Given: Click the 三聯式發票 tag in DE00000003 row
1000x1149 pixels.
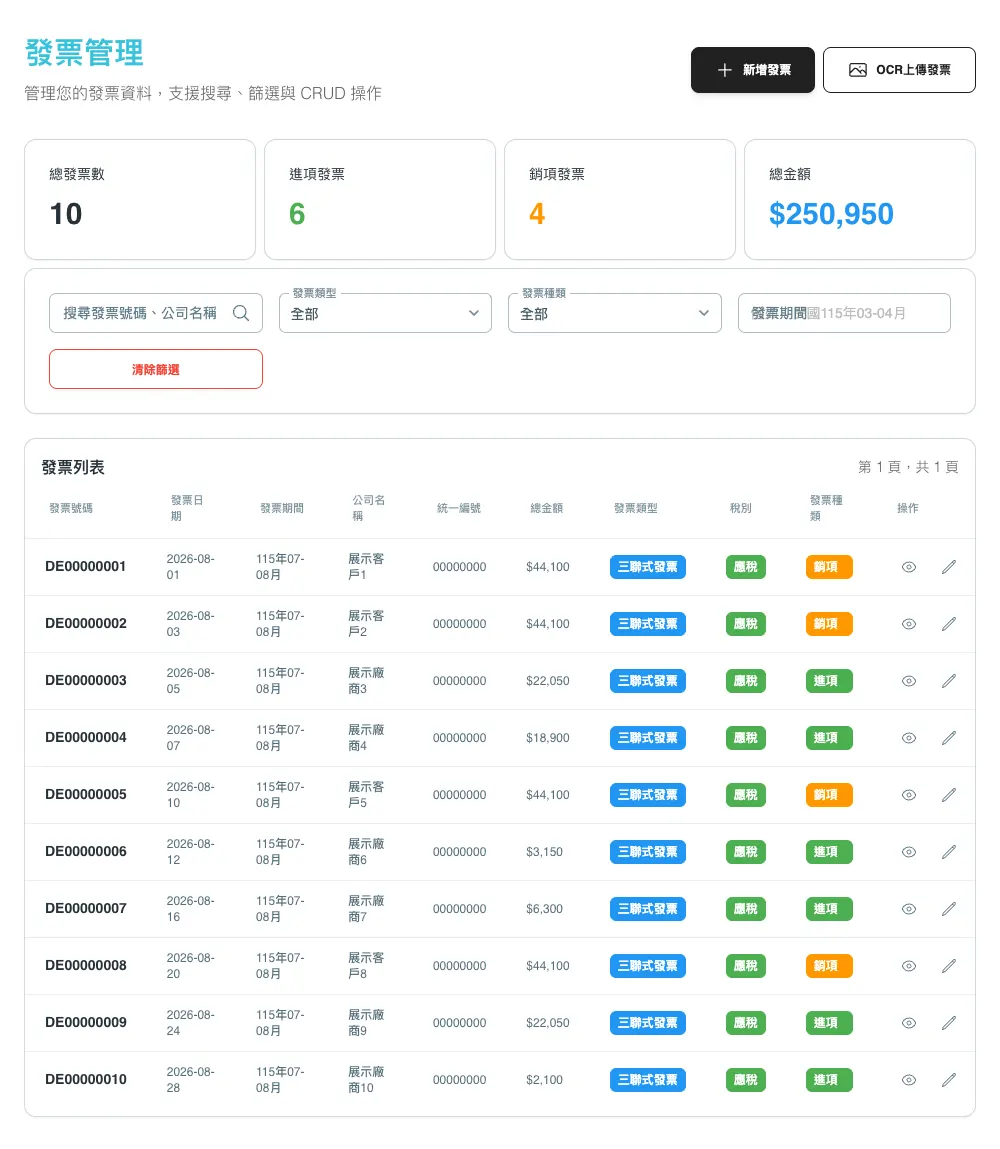Looking at the screenshot, I should click(x=648, y=681).
